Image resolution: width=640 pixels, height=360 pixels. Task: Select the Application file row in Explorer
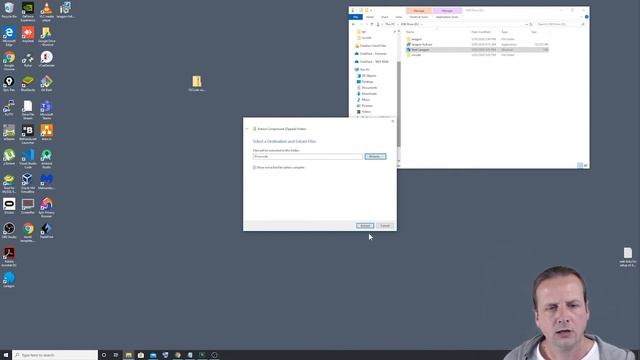click(x=477, y=44)
